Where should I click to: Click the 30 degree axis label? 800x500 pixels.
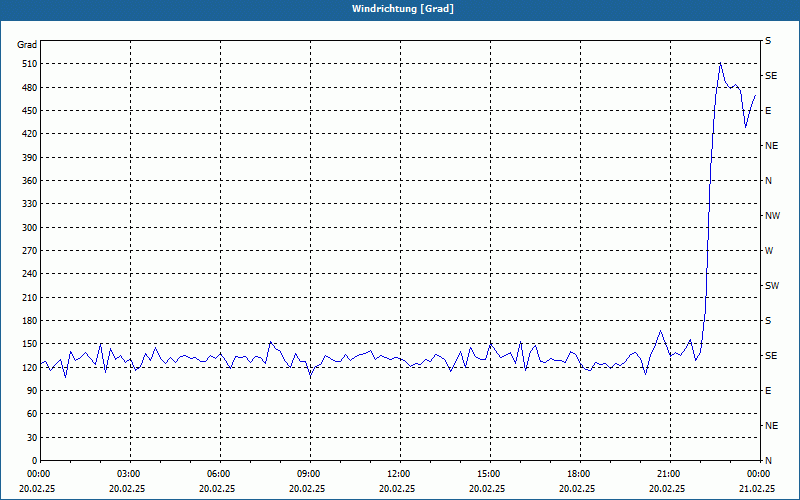33,437
